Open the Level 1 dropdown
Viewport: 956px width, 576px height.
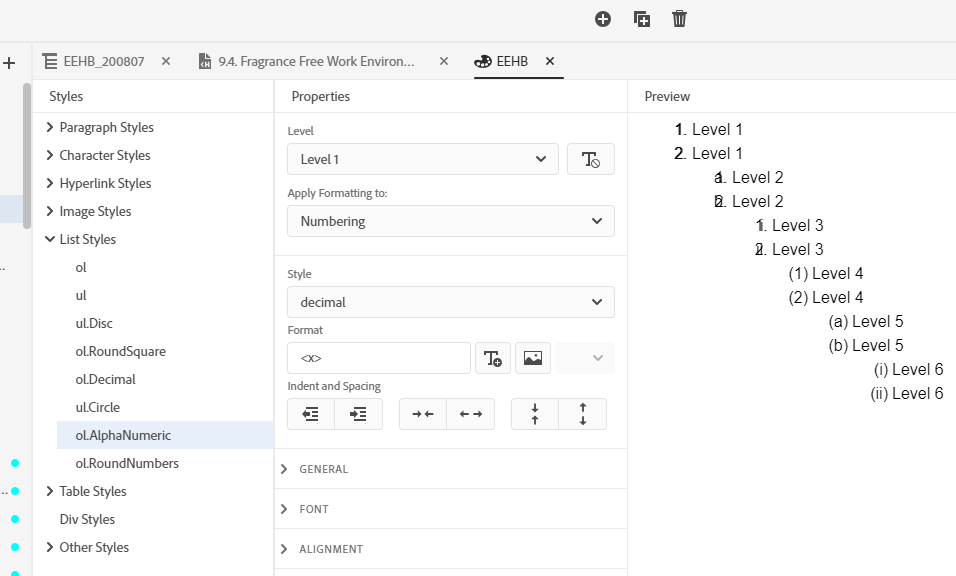pos(422,159)
